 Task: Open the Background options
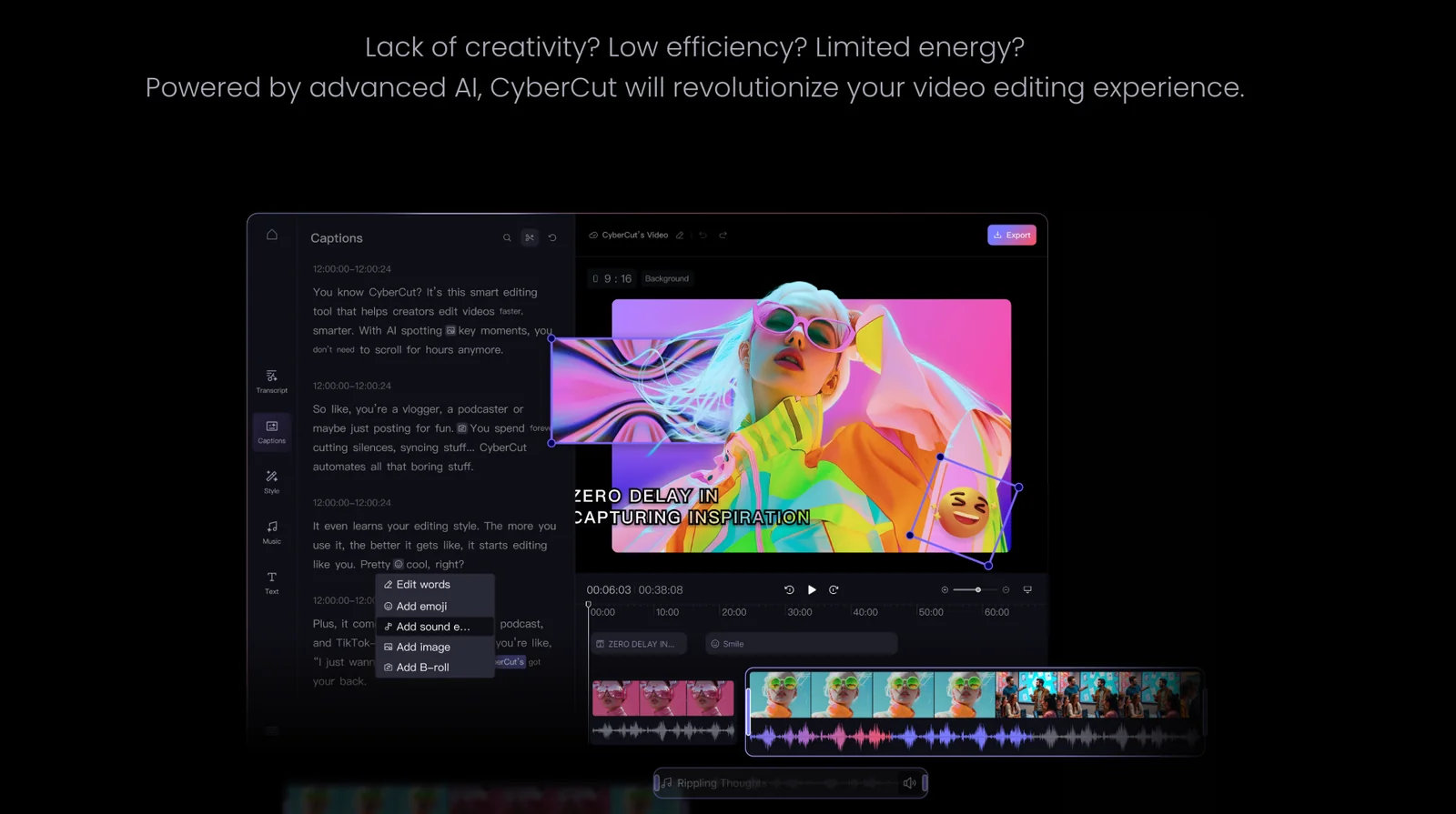coord(667,279)
